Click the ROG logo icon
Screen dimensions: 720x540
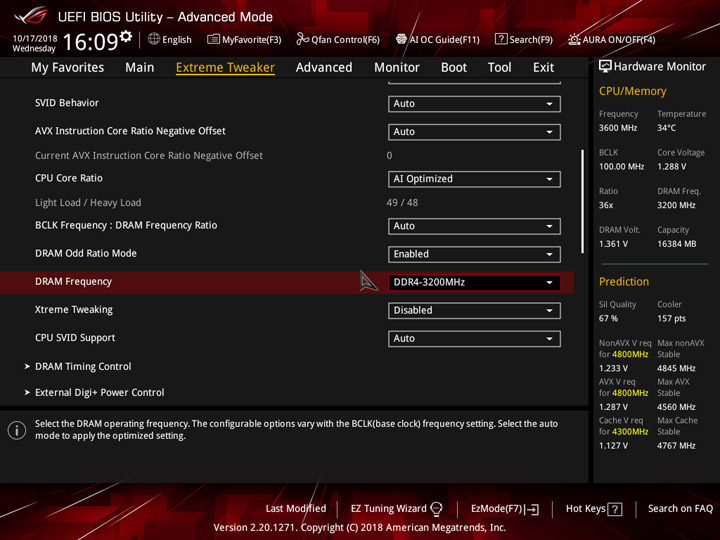pyautogui.click(x=31, y=16)
